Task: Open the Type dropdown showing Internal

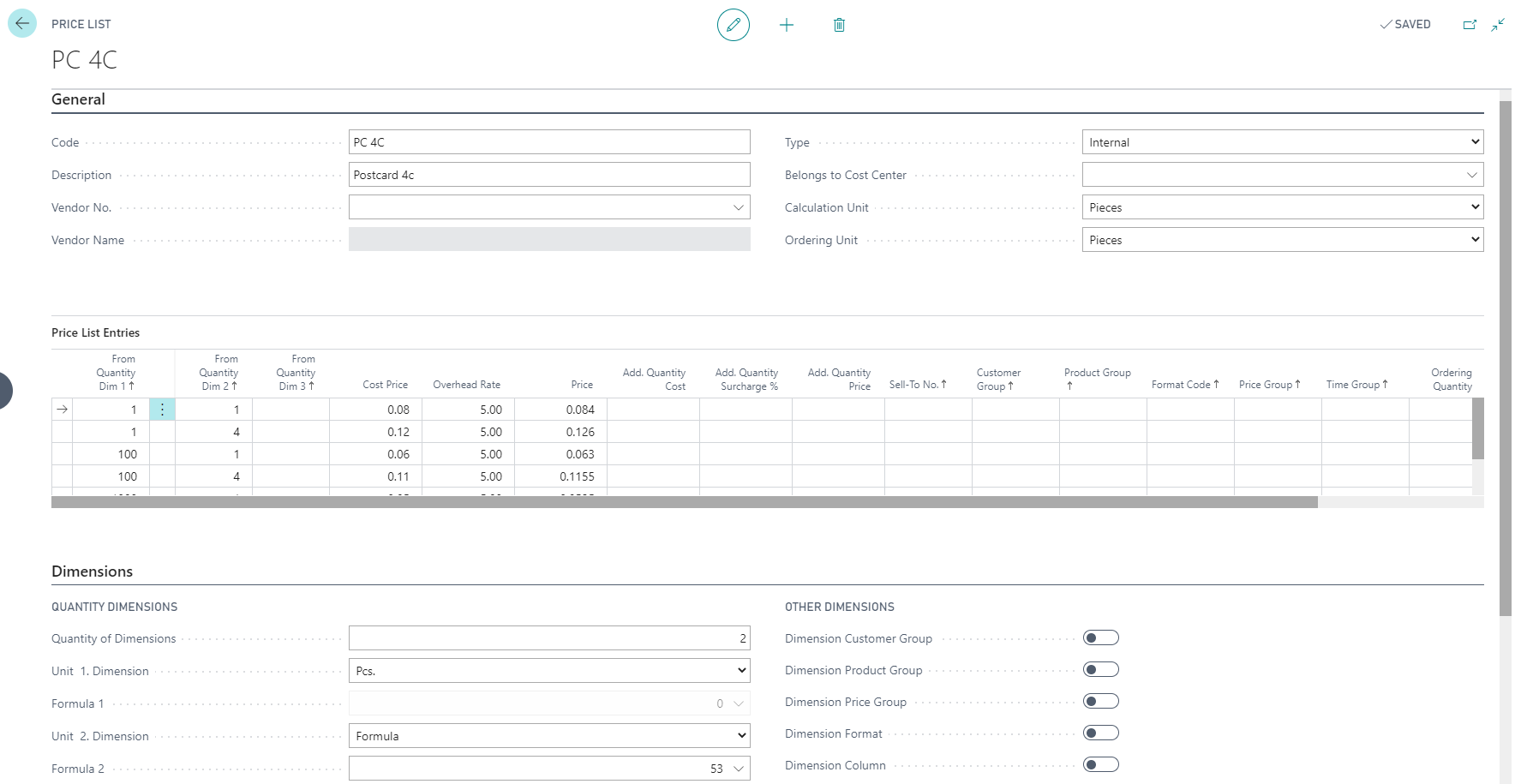Action: pos(1283,142)
